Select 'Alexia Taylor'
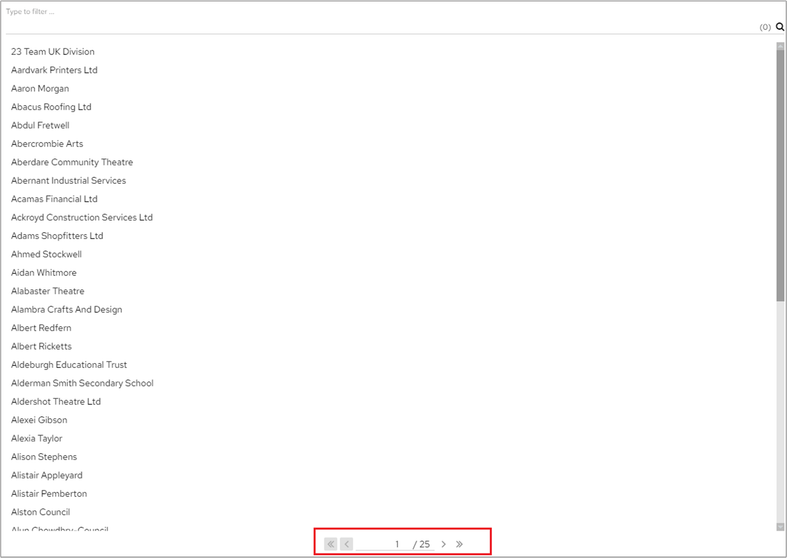Image resolution: width=787 pixels, height=558 pixels. [37, 439]
